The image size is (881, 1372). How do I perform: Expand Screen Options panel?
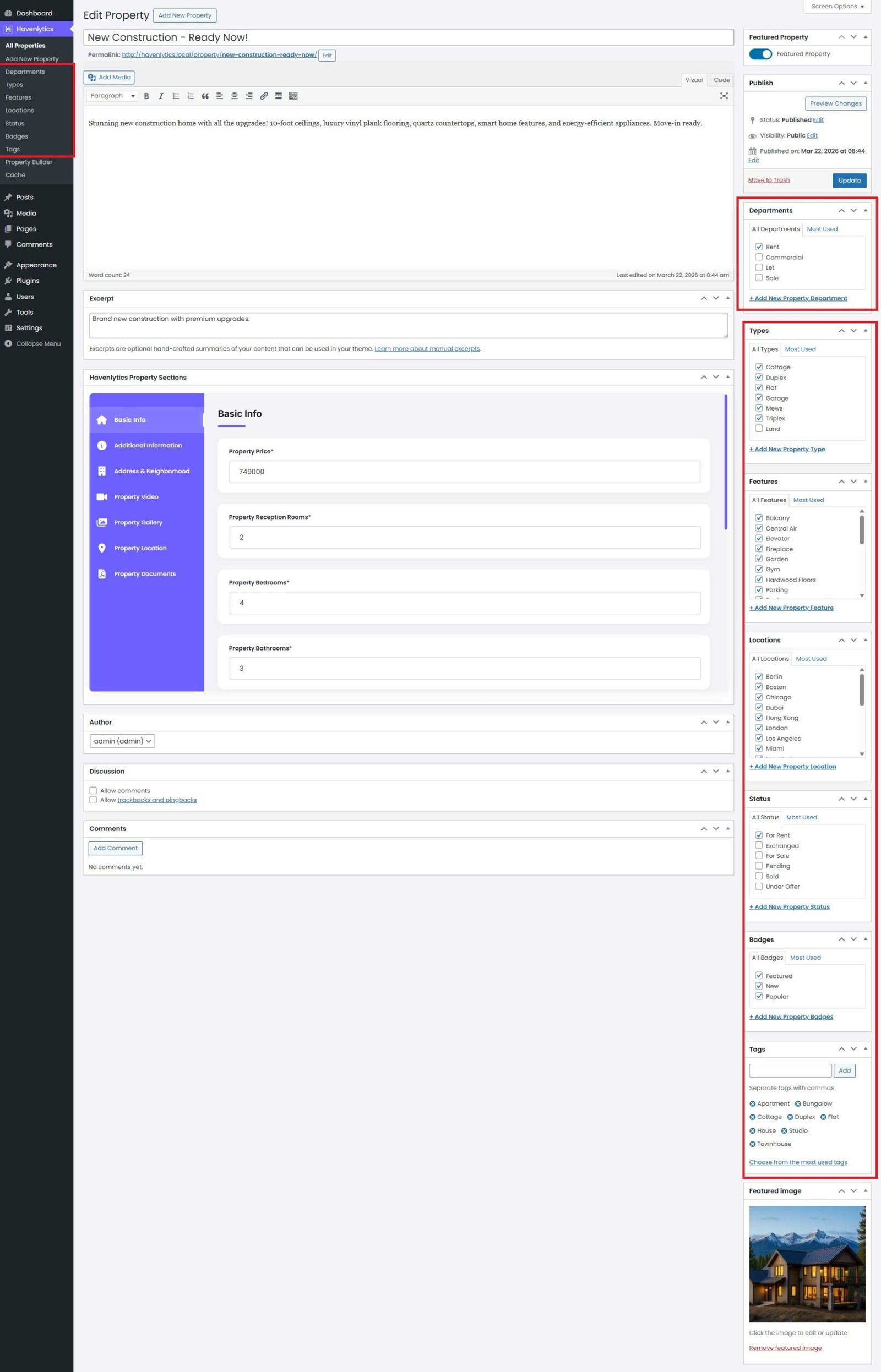[838, 6]
